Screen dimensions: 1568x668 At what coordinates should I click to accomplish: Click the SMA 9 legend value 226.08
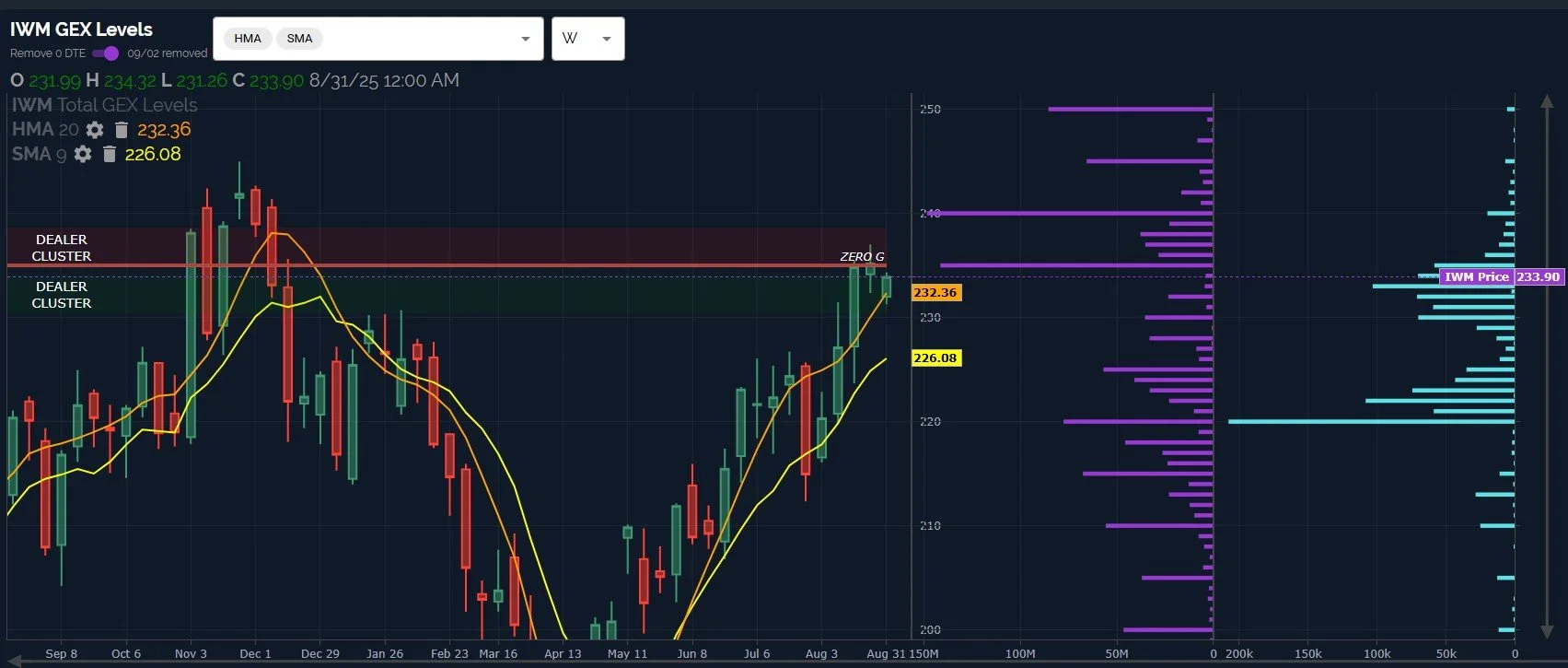(153, 154)
